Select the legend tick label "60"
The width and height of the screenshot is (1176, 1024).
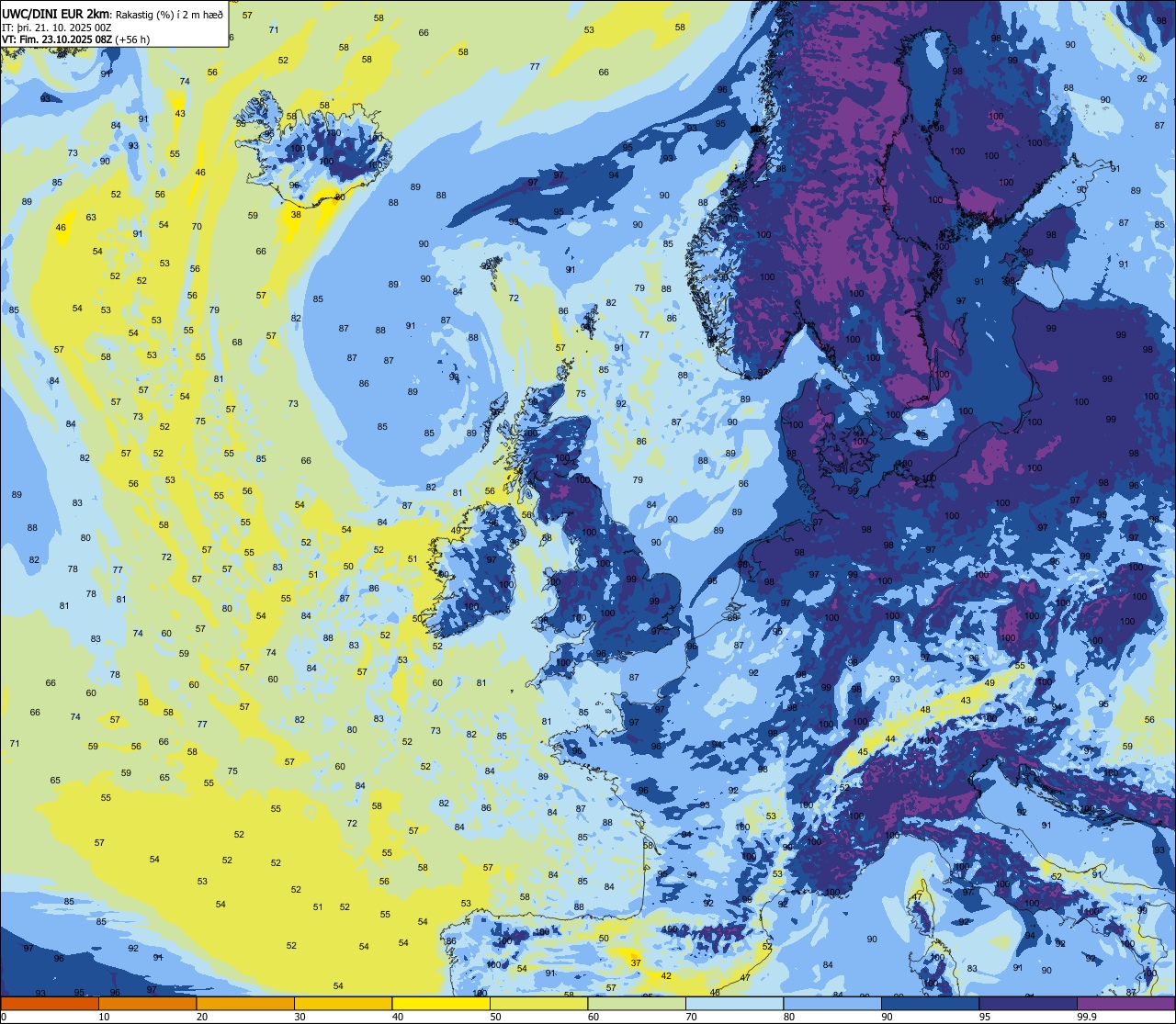pos(594,1017)
